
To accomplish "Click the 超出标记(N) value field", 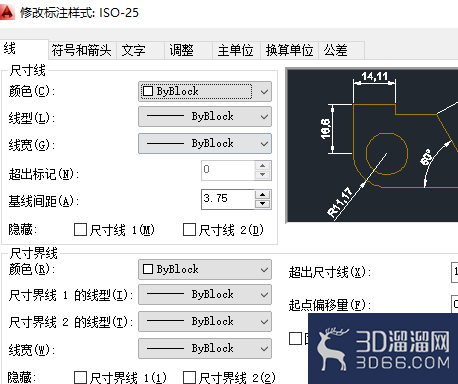I will tap(228, 170).
